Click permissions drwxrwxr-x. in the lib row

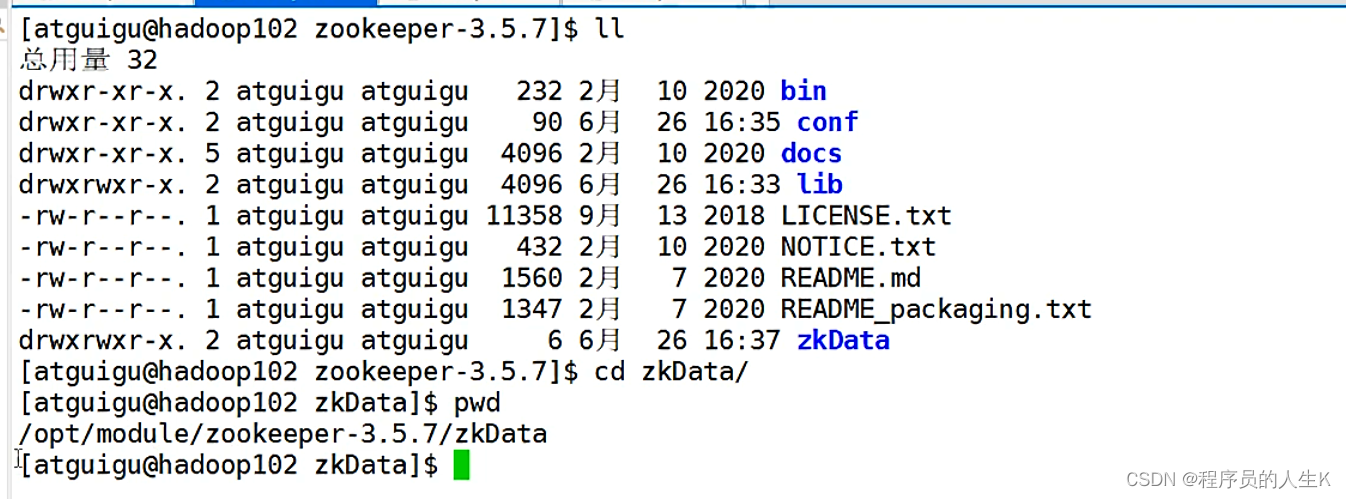point(103,184)
